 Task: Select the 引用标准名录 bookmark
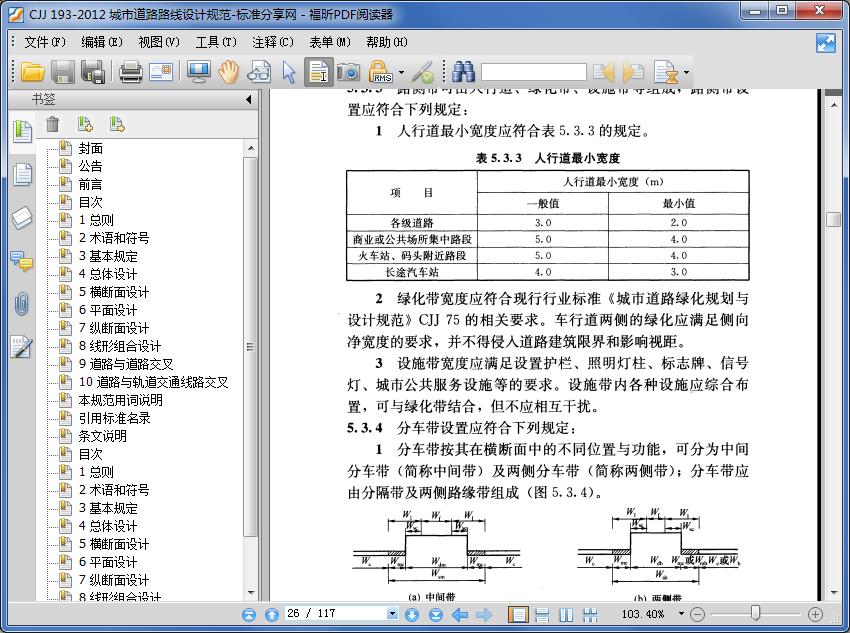point(114,418)
